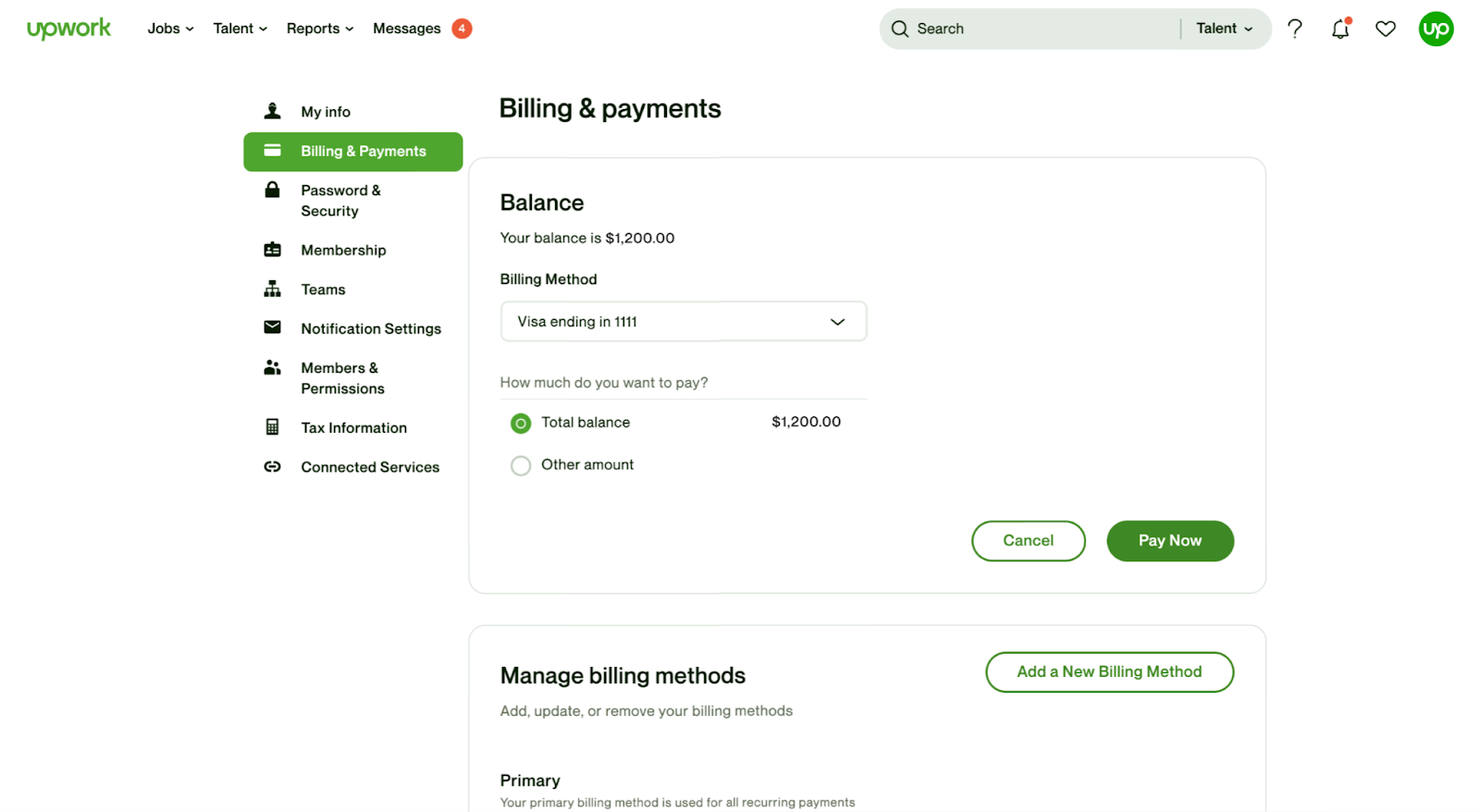Click Add a New Billing Method
This screenshot has width=1480, height=812.
[1109, 672]
